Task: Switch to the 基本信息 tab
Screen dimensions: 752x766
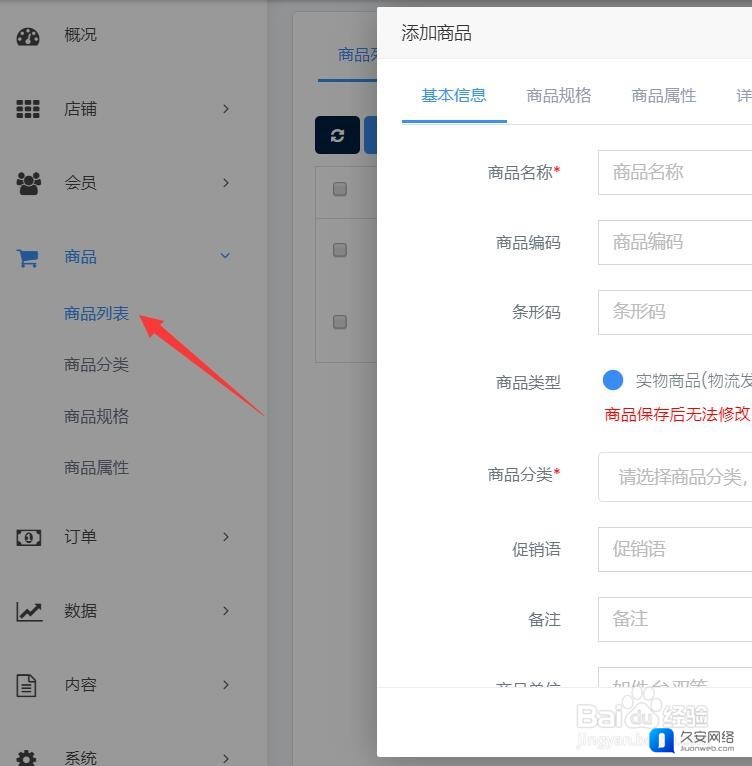Action: (x=453, y=95)
